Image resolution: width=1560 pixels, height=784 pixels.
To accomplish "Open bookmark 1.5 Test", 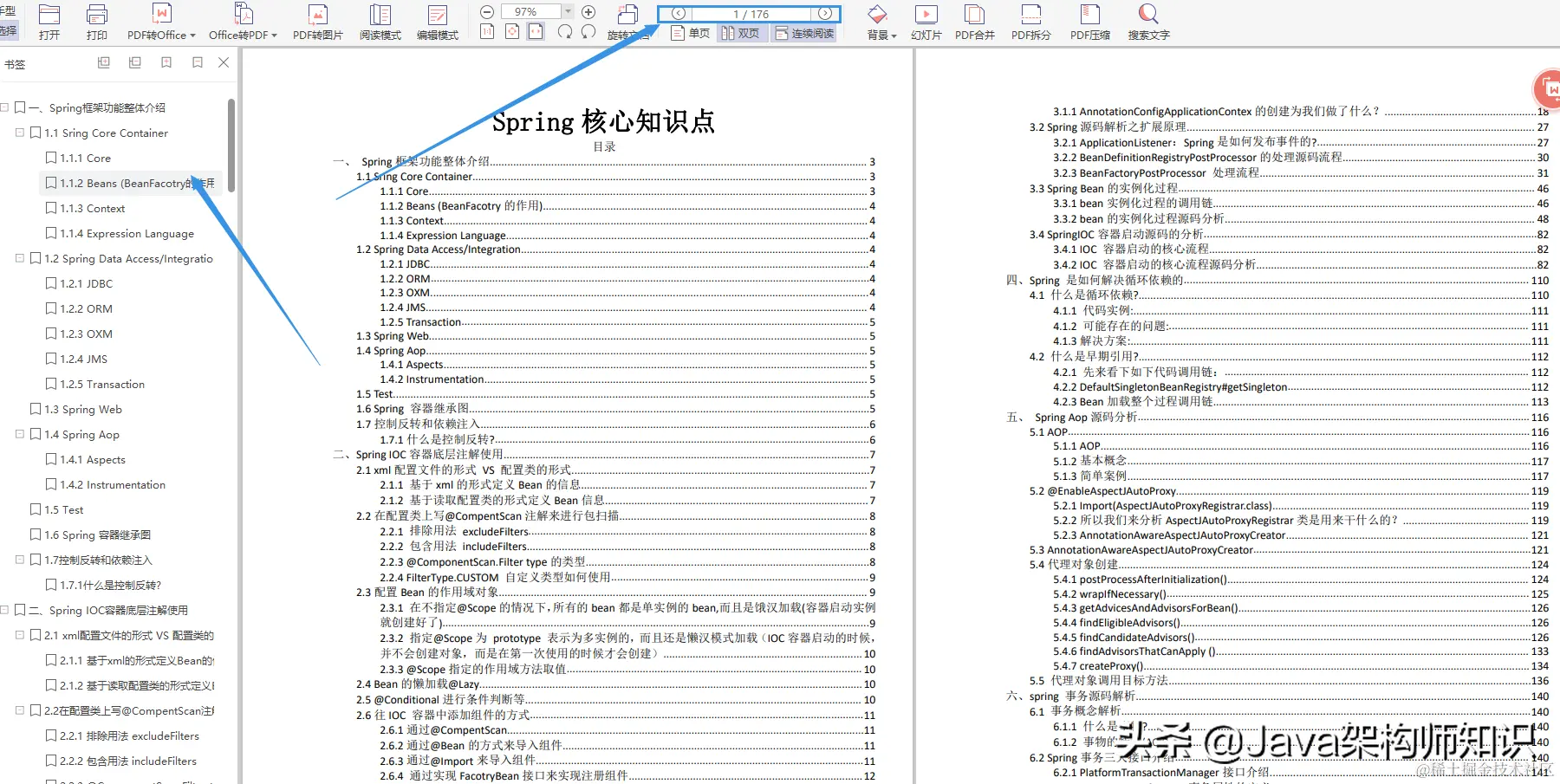I will point(64,509).
